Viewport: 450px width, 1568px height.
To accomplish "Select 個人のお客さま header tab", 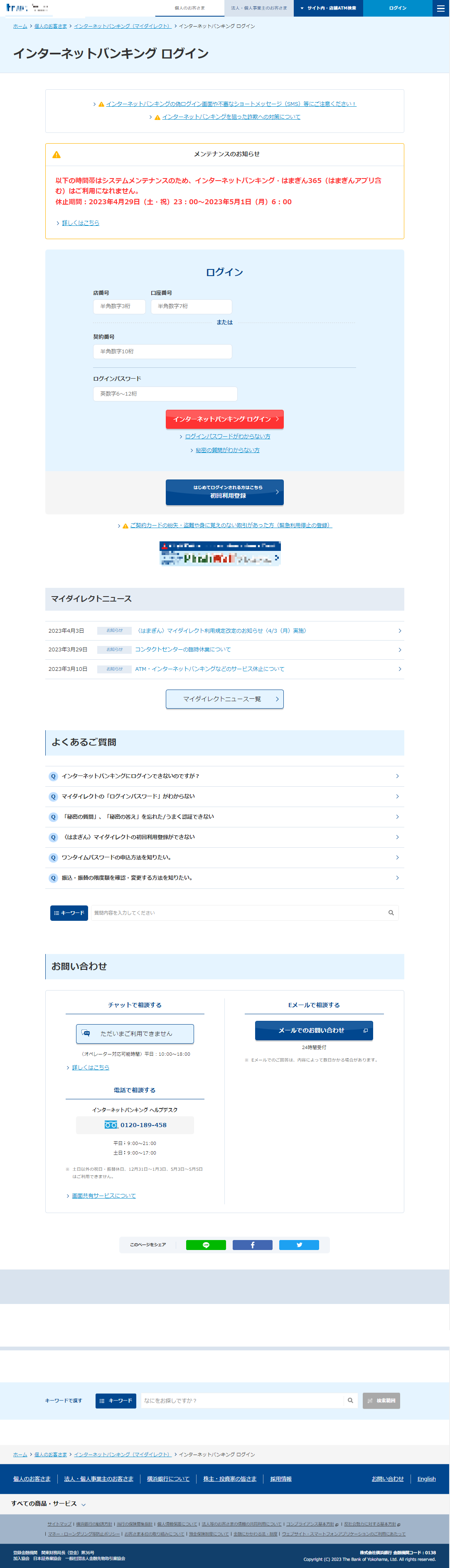I will point(189,8).
